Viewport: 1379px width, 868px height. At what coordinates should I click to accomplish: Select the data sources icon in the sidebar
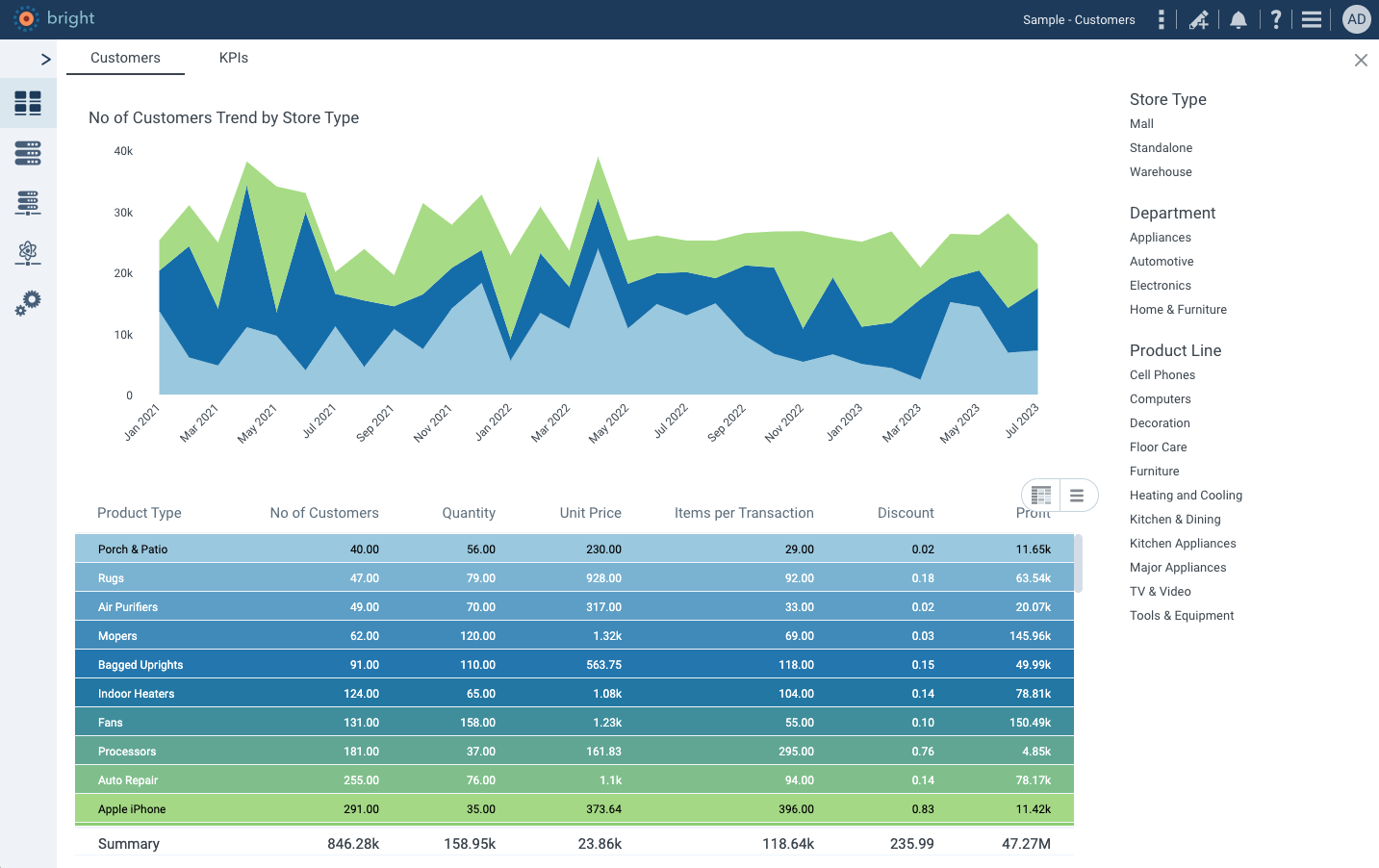point(28,153)
